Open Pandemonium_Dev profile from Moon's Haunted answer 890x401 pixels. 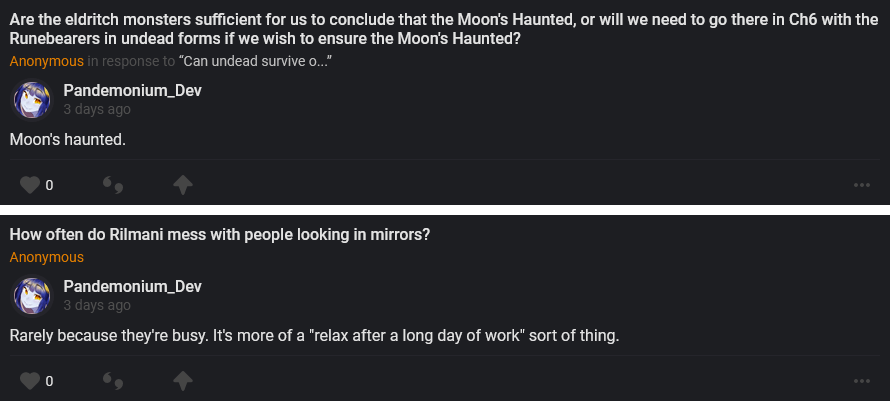pos(132,91)
